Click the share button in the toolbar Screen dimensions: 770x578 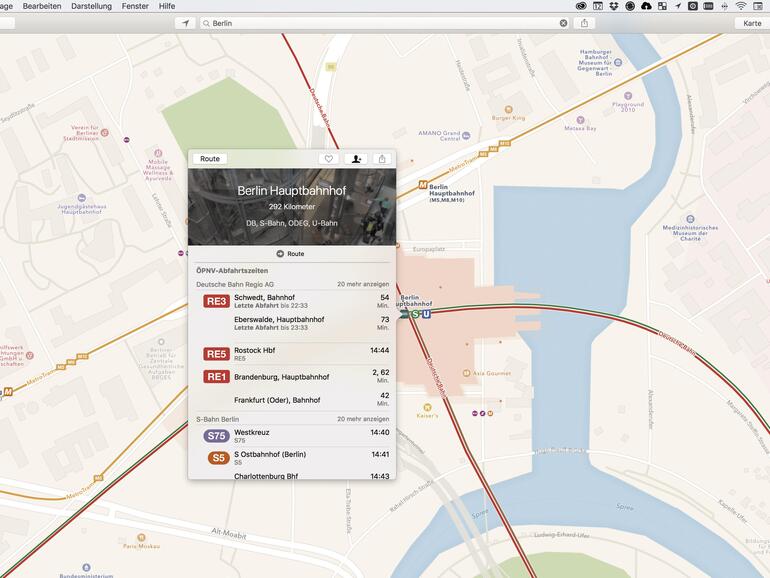[584, 23]
